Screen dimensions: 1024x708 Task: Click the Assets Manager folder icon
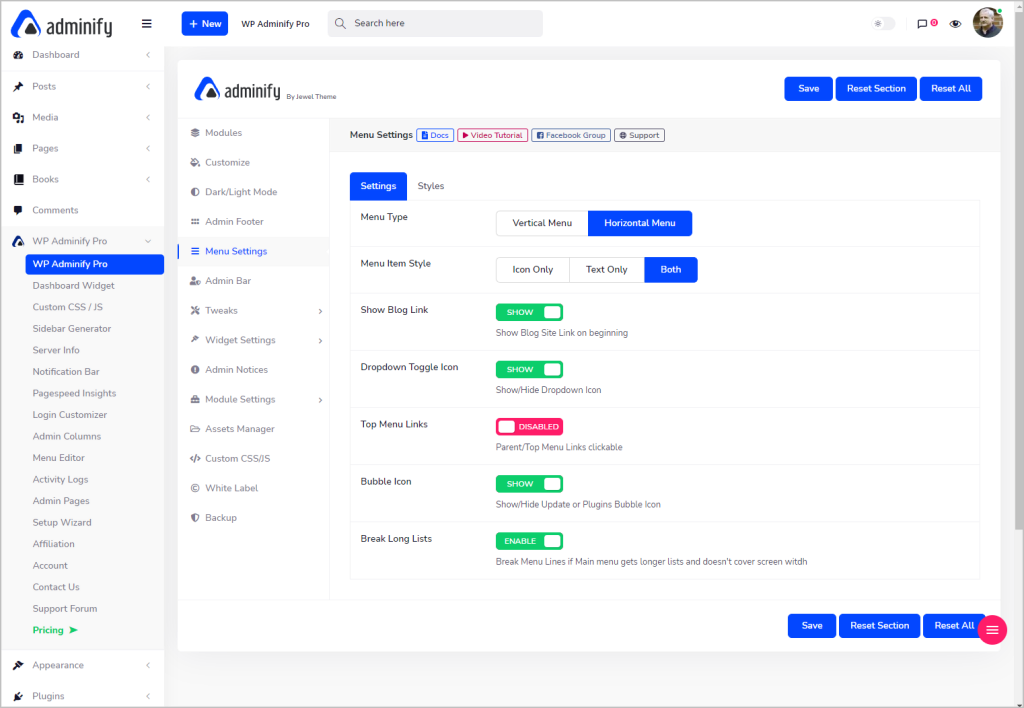coord(195,429)
